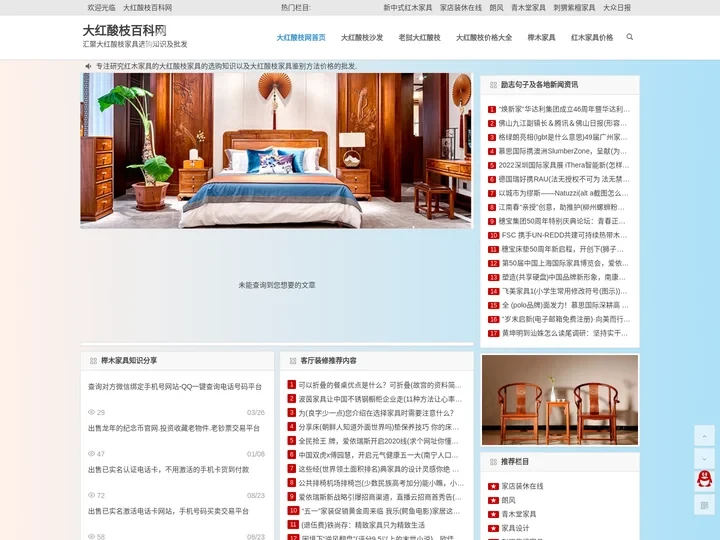Open 榉木家具 nav item

pyautogui.click(x=541, y=38)
